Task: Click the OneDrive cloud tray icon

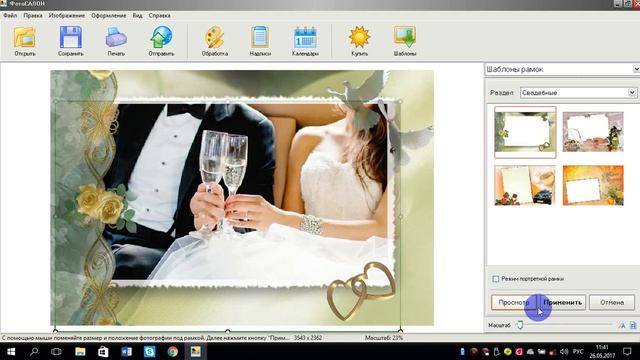Action: click(x=530, y=351)
